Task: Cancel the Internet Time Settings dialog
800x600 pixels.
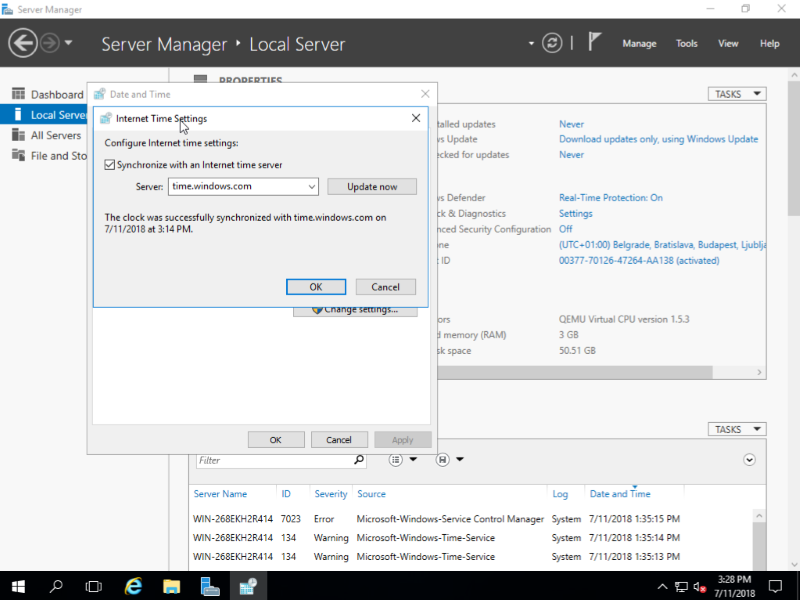Action: [385, 287]
